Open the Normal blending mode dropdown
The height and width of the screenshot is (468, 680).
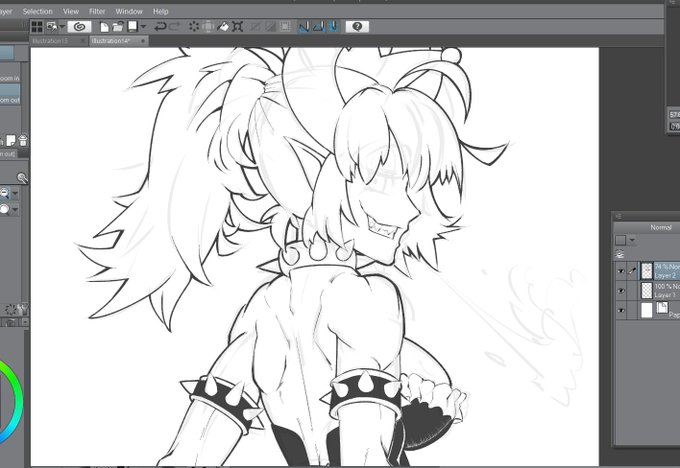tap(647, 227)
